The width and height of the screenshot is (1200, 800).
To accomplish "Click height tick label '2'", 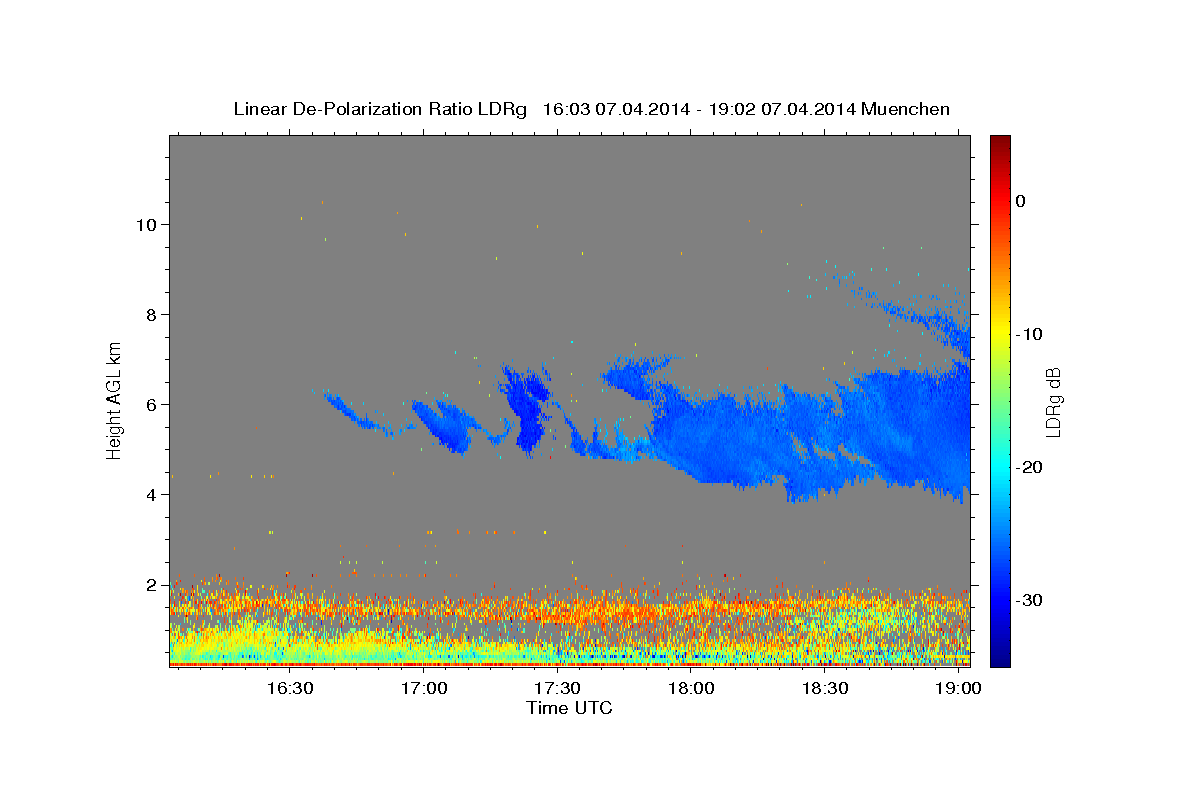I will coord(151,584).
